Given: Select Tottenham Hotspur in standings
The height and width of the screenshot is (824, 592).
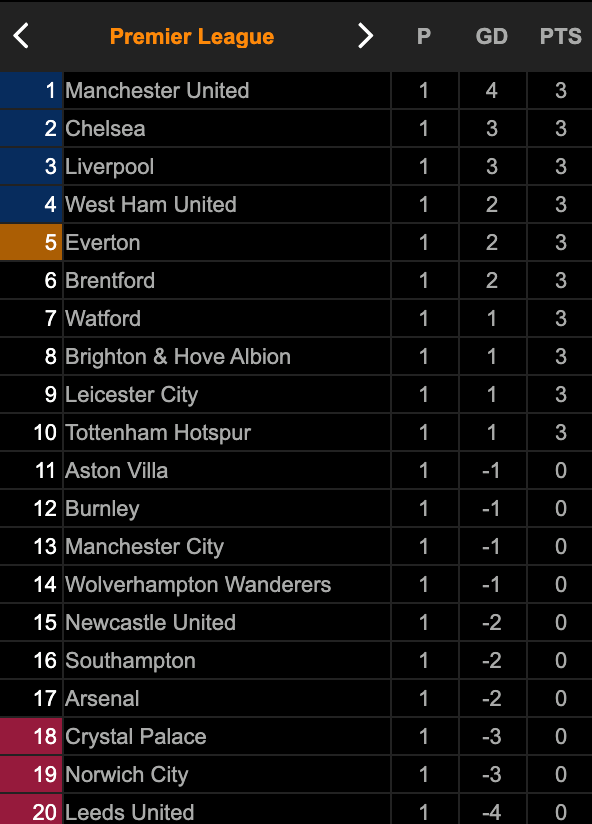Looking at the screenshot, I should pyautogui.click(x=158, y=432).
